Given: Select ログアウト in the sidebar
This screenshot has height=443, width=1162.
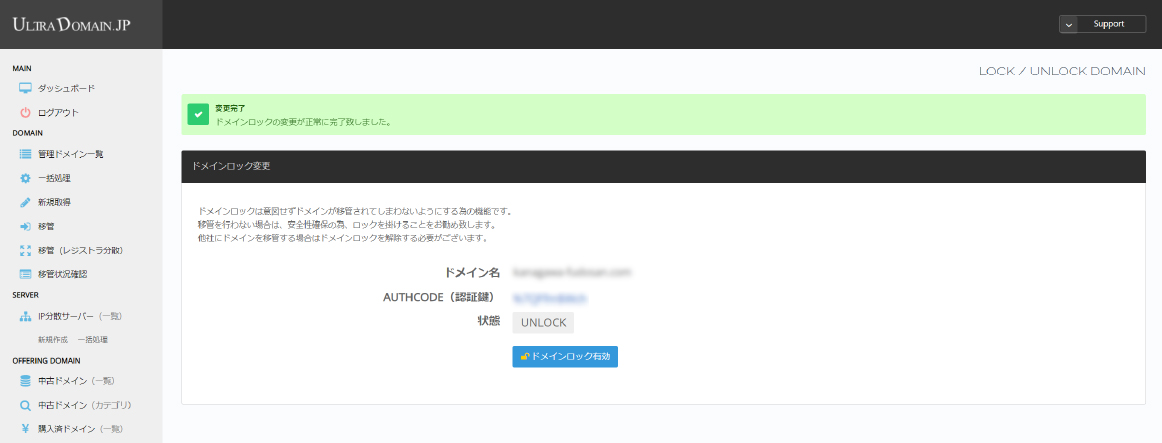Looking at the screenshot, I should coord(59,113).
